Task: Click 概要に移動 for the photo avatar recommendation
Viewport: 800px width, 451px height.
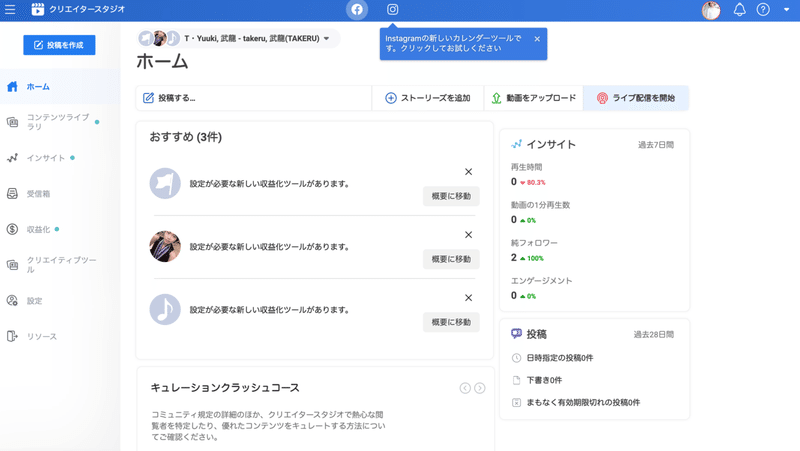Action: point(451,259)
